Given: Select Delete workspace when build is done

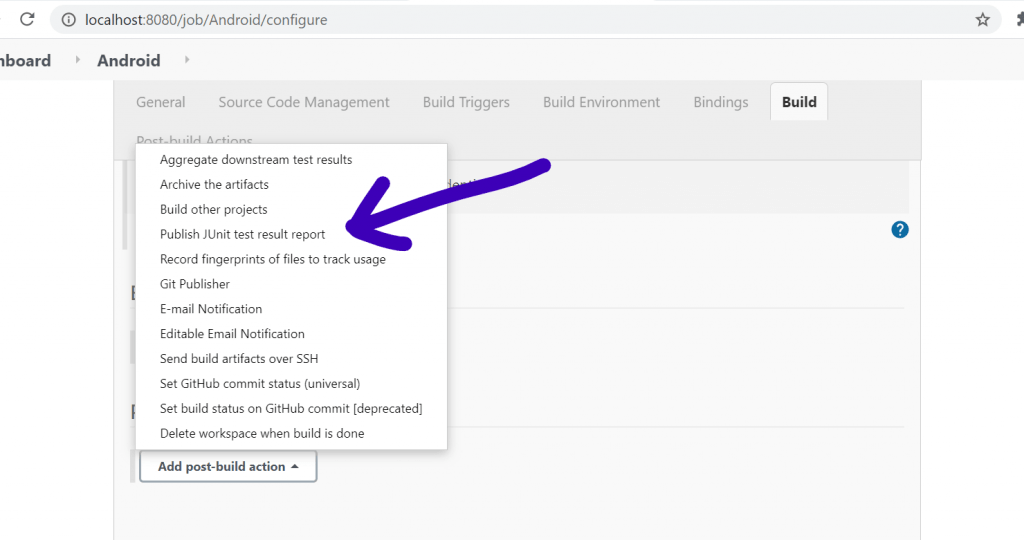Looking at the screenshot, I should (x=262, y=434).
